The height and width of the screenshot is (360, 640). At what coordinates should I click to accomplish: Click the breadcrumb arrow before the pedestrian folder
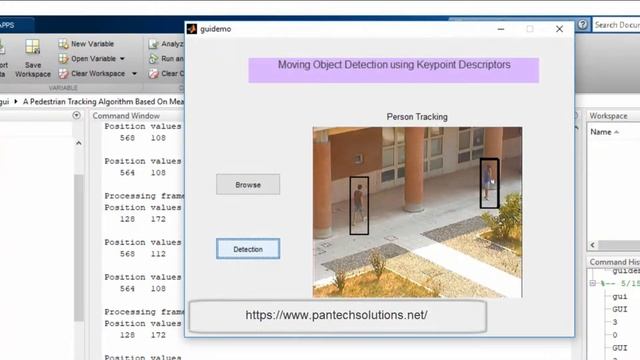[16, 101]
